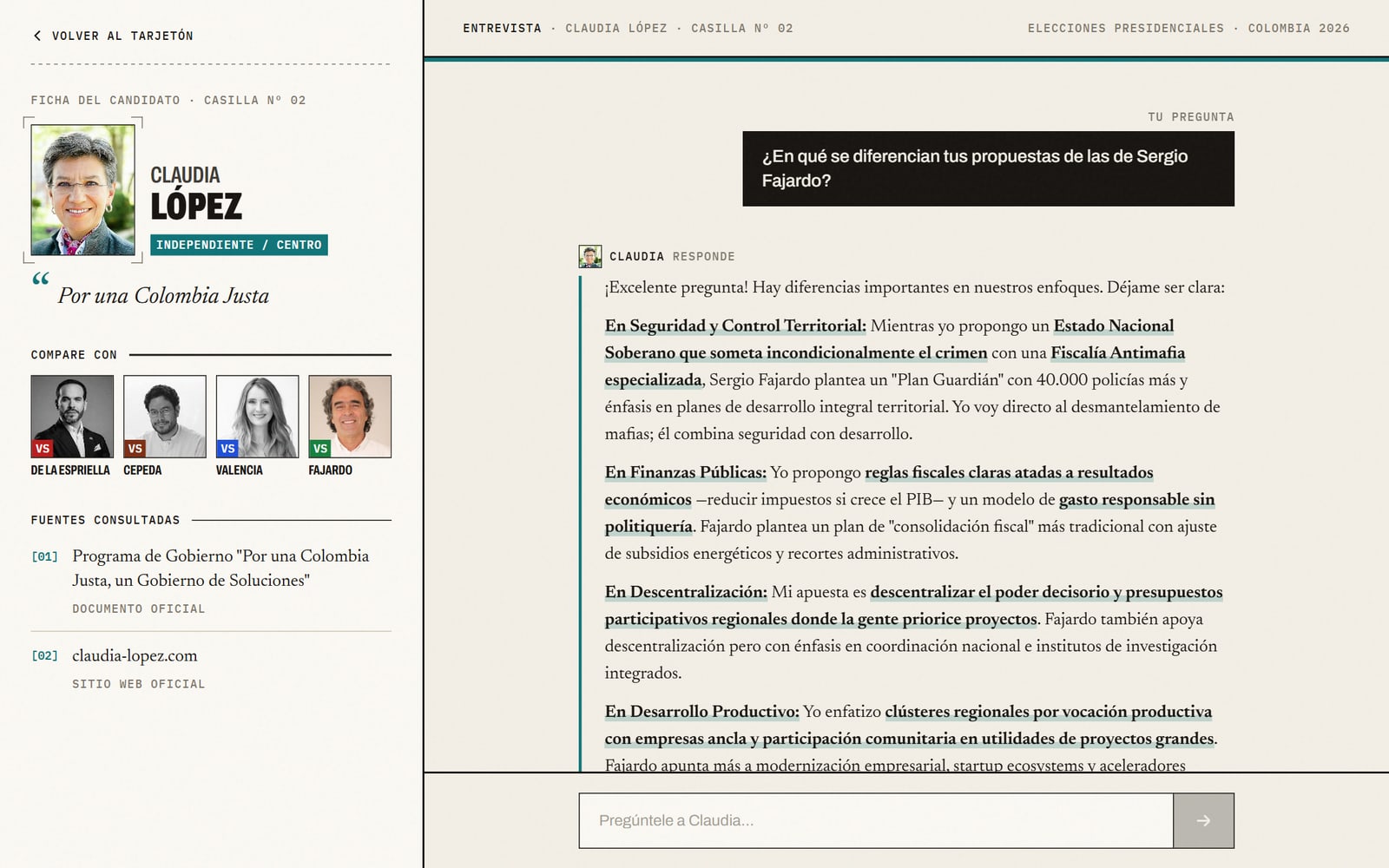Click Claudia López's portrait photo
The image size is (1389, 868).
(83, 190)
